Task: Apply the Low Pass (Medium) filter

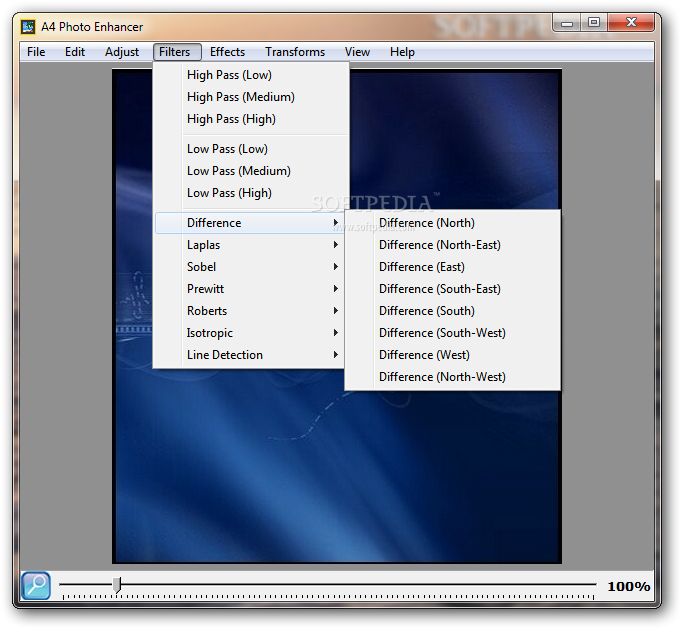Action: [x=251, y=171]
